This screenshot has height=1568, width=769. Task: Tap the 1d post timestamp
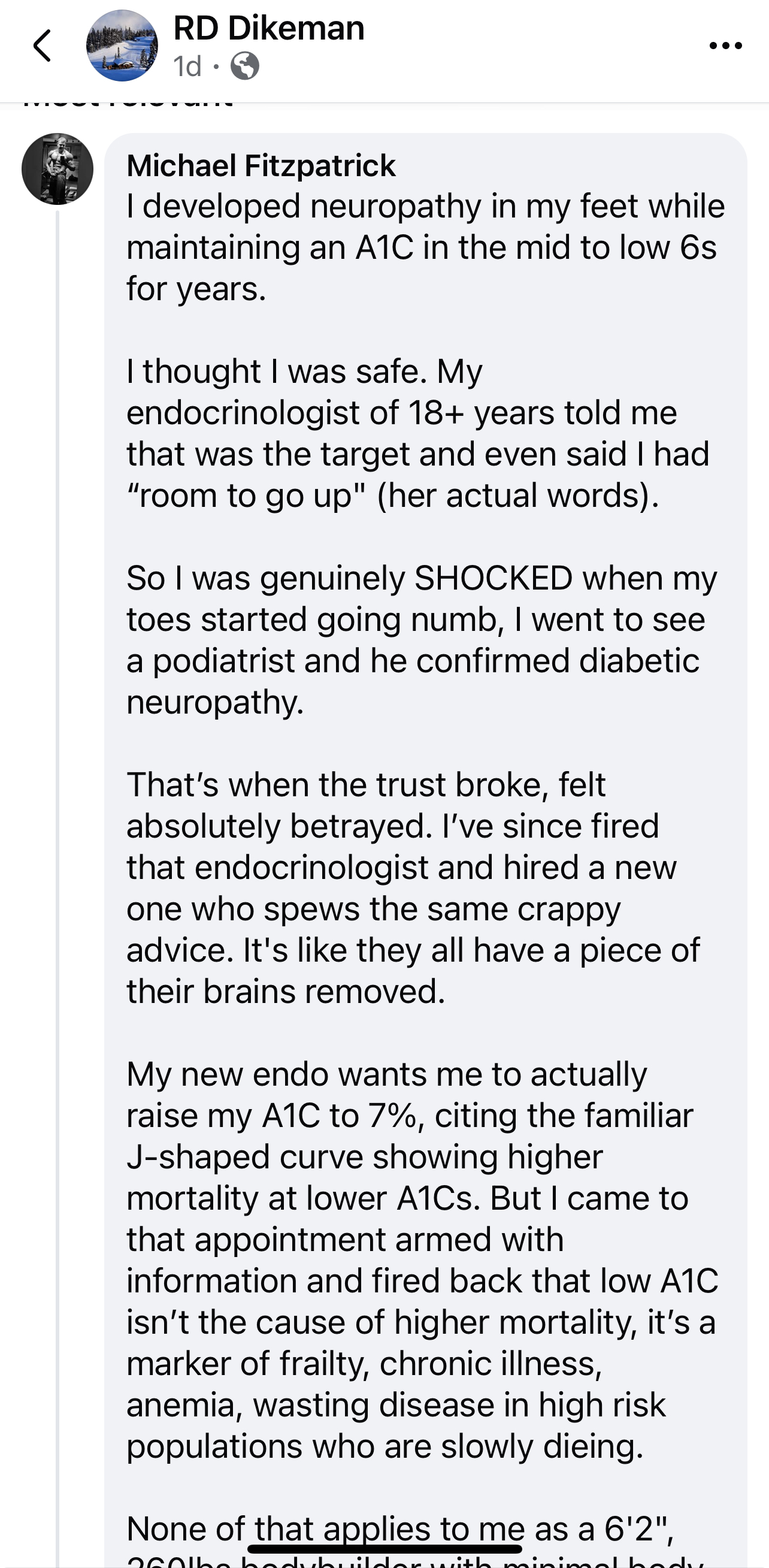(187, 67)
